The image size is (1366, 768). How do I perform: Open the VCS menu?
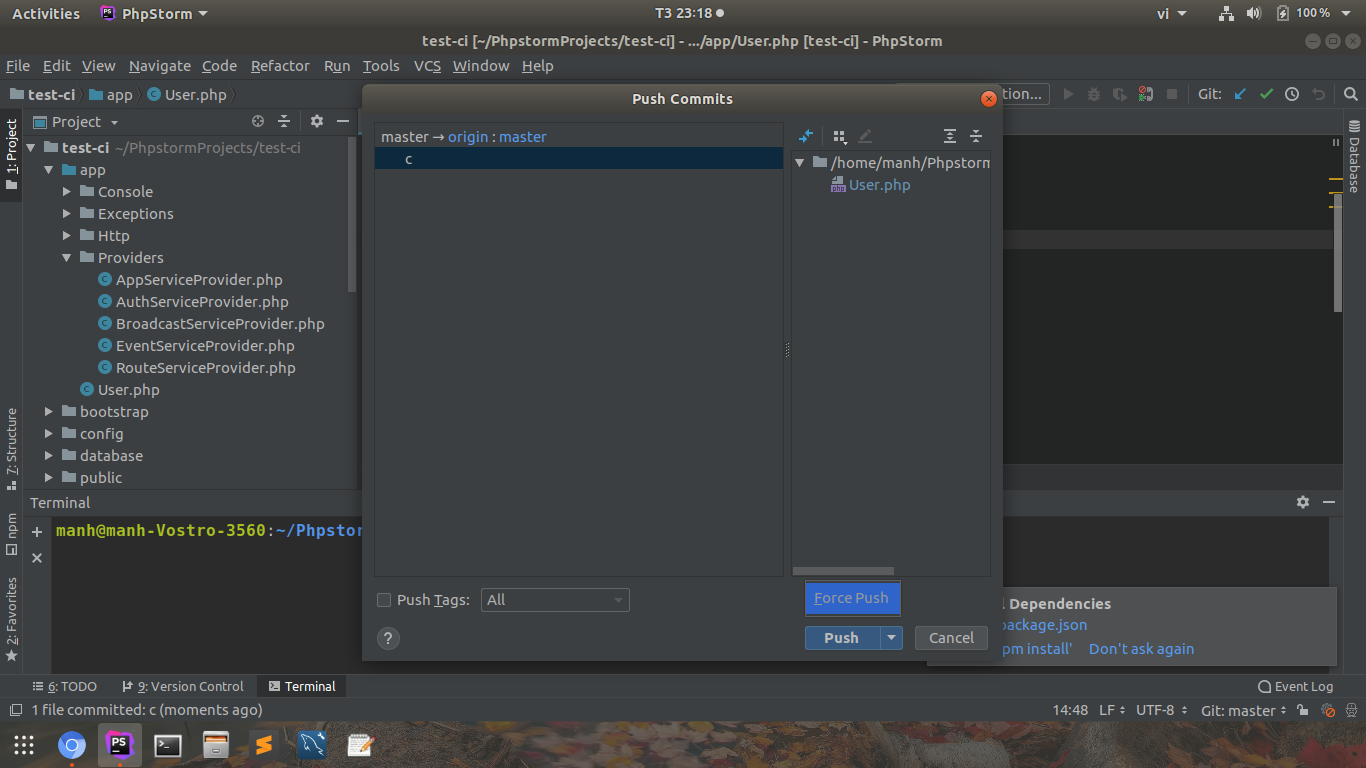pos(427,66)
